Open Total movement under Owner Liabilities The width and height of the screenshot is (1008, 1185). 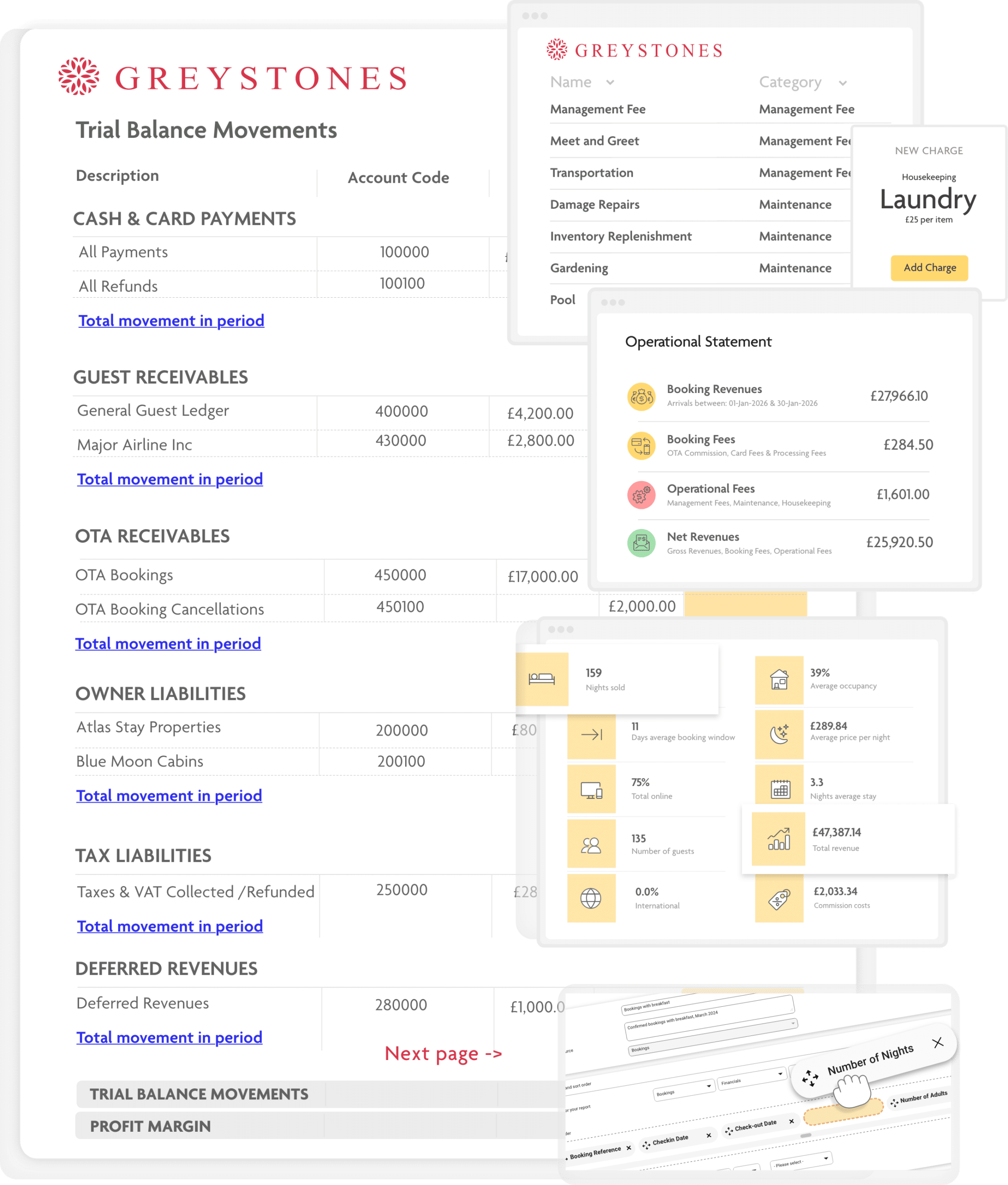(169, 795)
